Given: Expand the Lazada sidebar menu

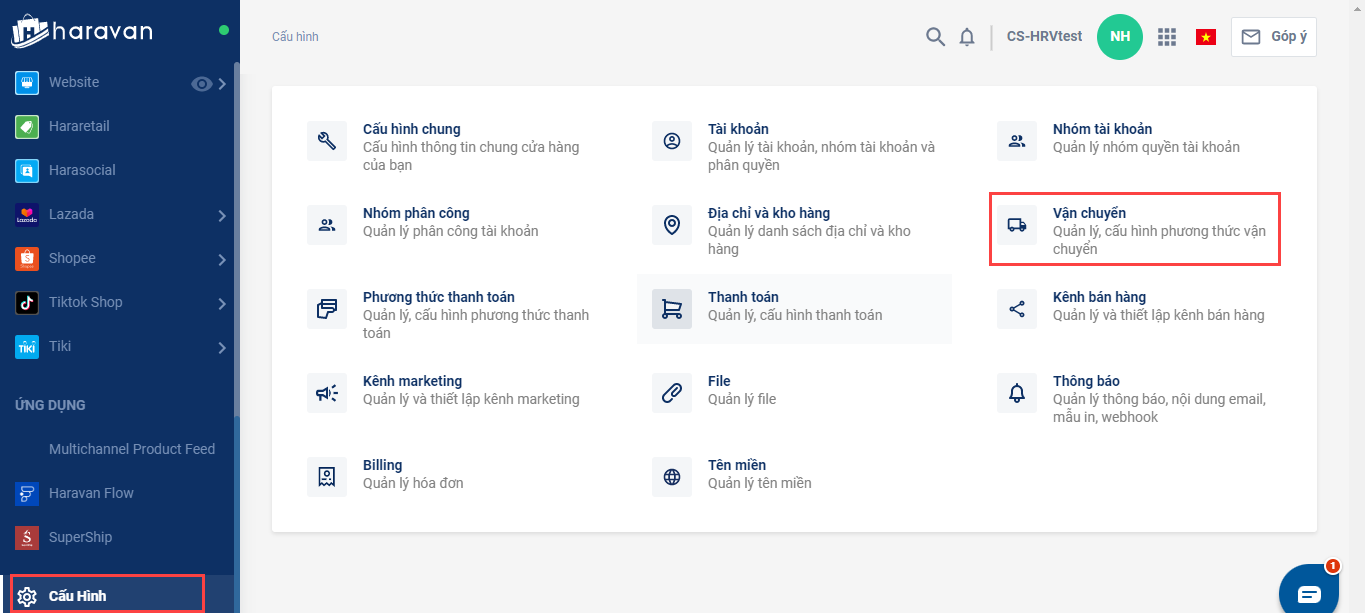Looking at the screenshot, I should [x=222, y=215].
